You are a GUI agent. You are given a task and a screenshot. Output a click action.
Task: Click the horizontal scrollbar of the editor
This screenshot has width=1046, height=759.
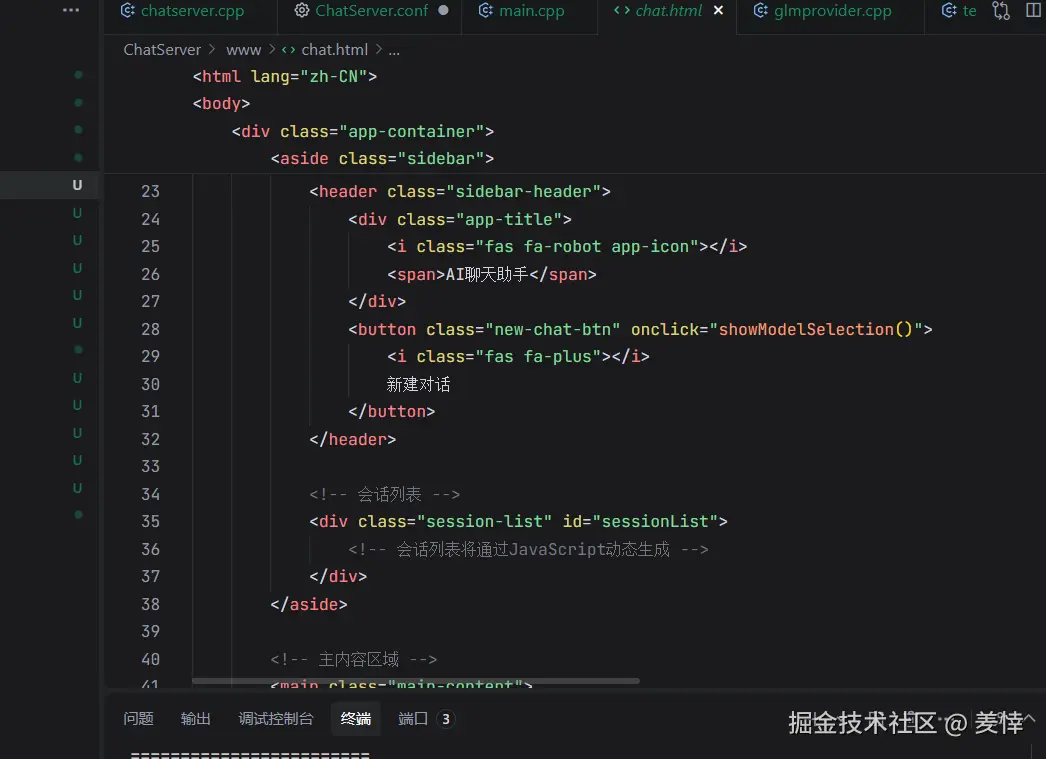coord(416,681)
